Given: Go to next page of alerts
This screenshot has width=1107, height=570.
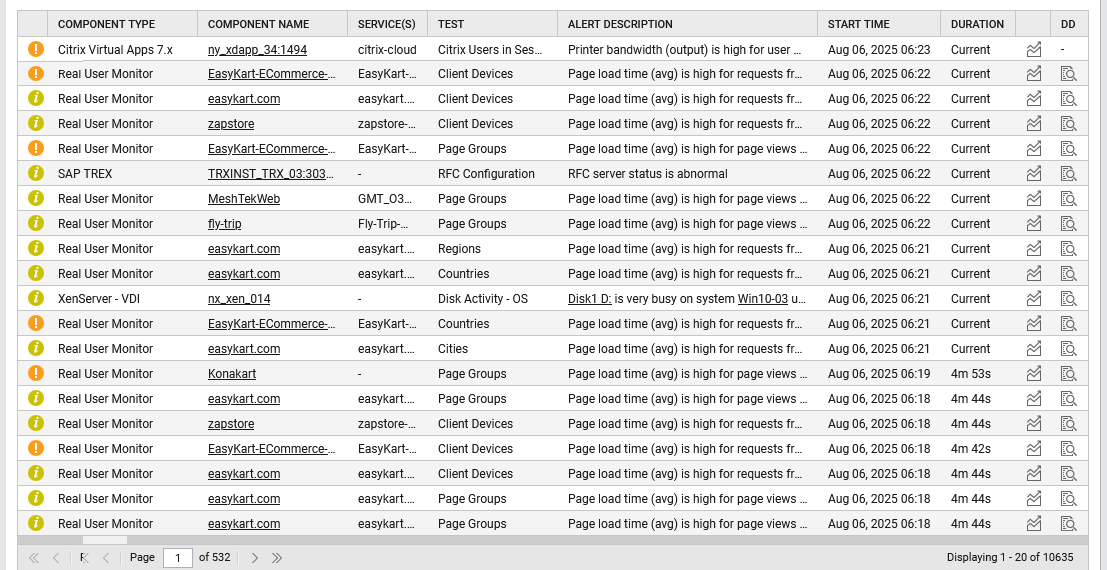Looking at the screenshot, I should pos(255,557).
